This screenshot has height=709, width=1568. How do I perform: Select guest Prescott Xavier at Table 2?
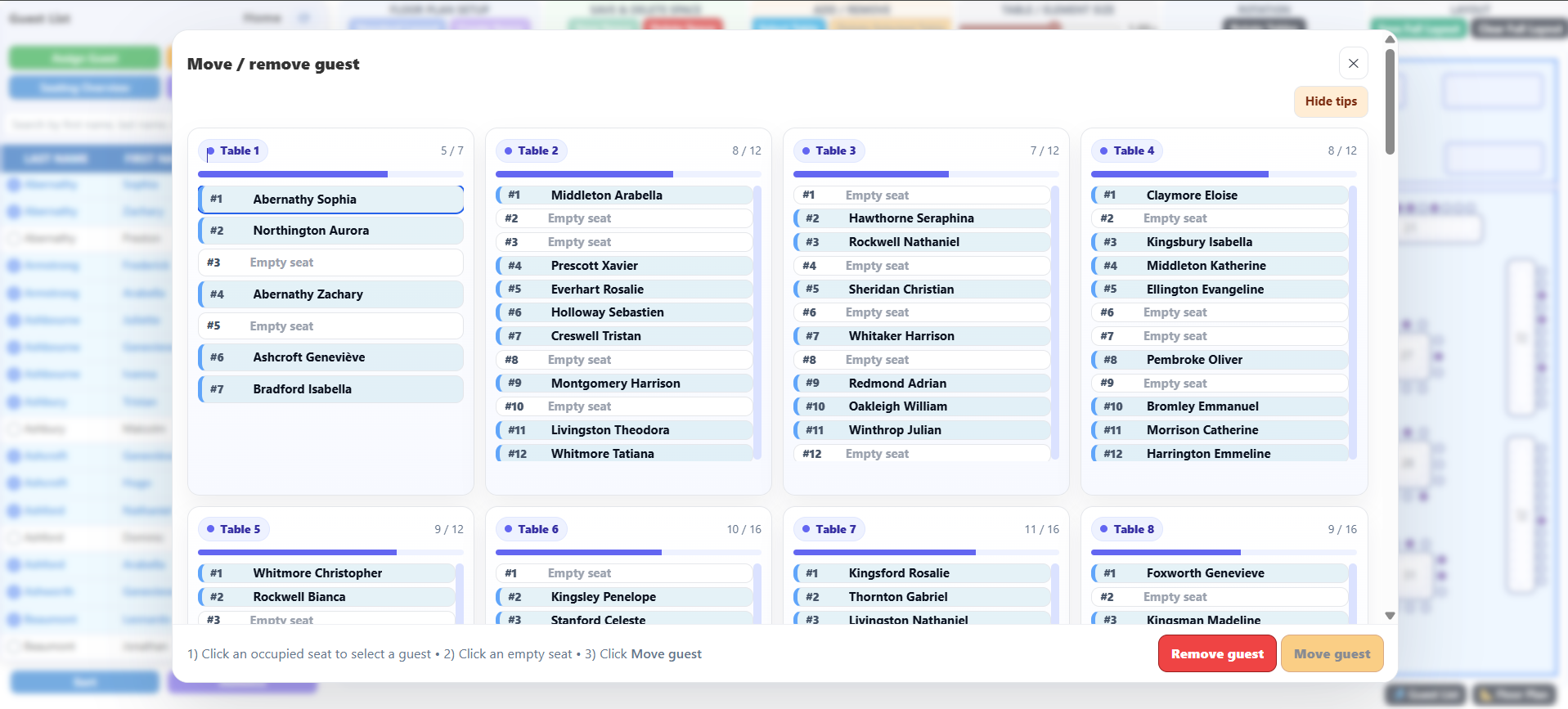[624, 266]
